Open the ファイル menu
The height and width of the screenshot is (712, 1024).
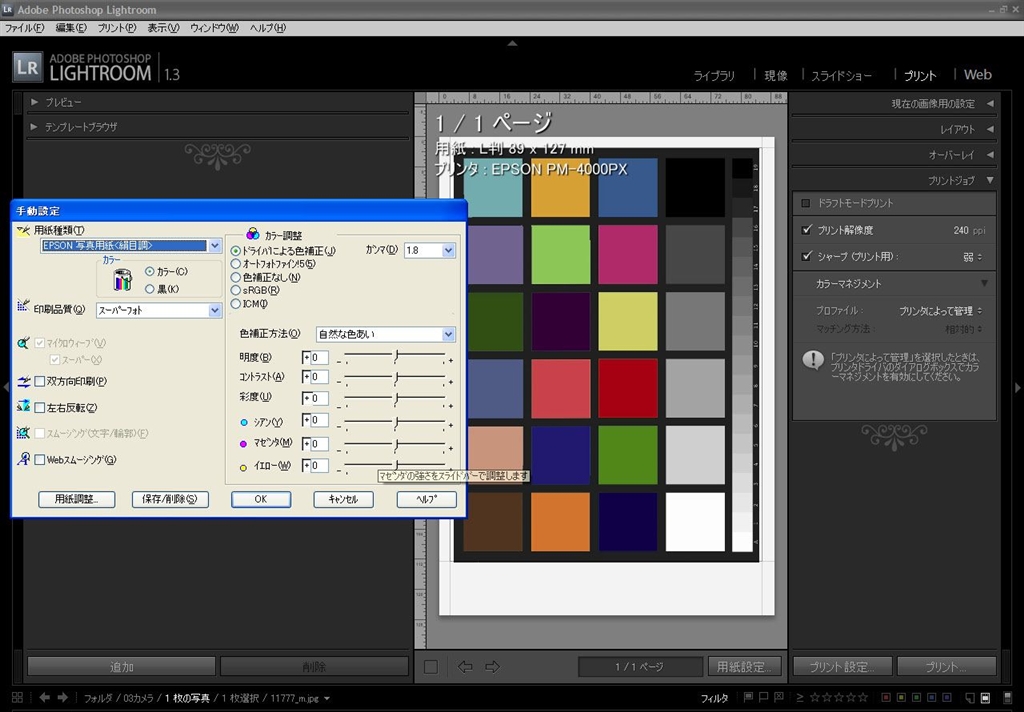tap(25, 28)
